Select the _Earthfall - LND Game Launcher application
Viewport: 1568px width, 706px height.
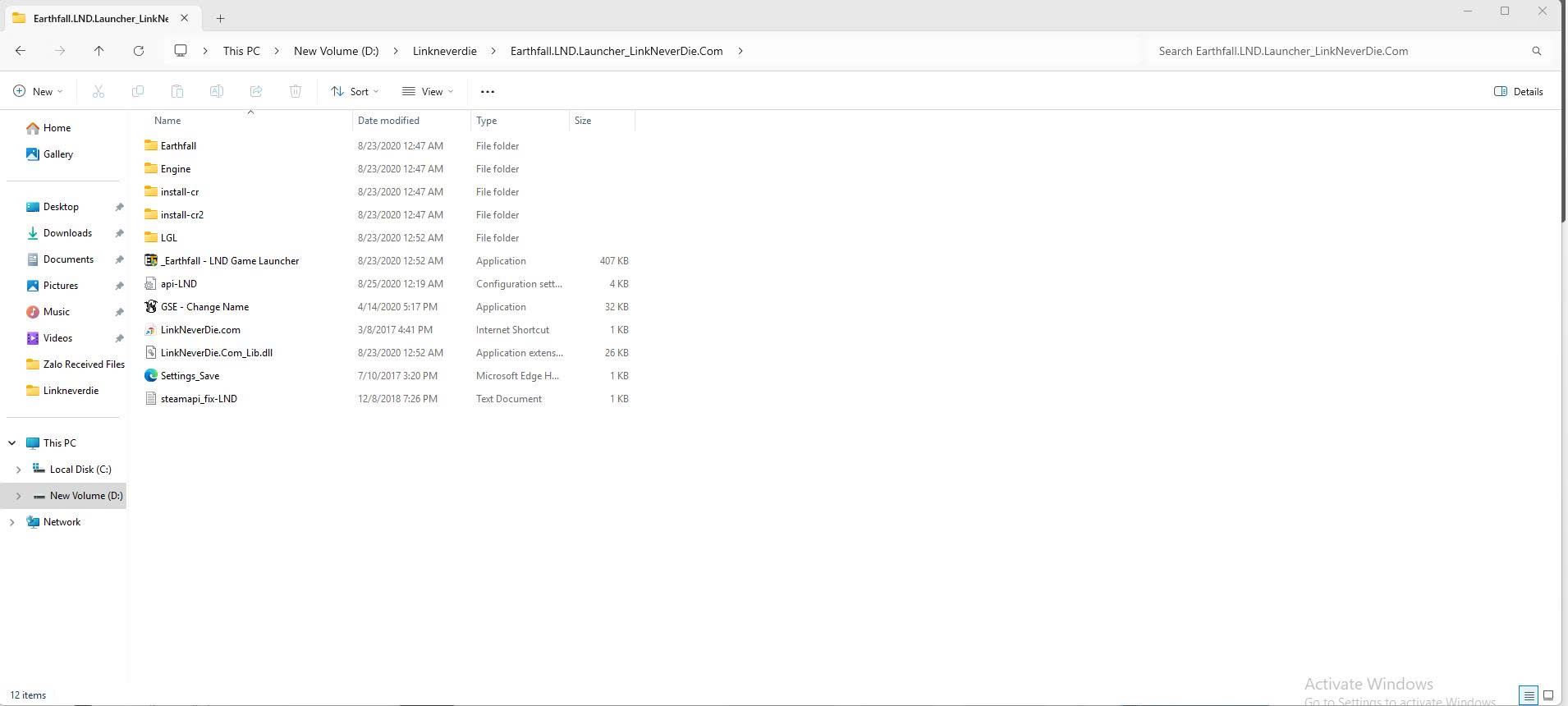tap(229, 261)
